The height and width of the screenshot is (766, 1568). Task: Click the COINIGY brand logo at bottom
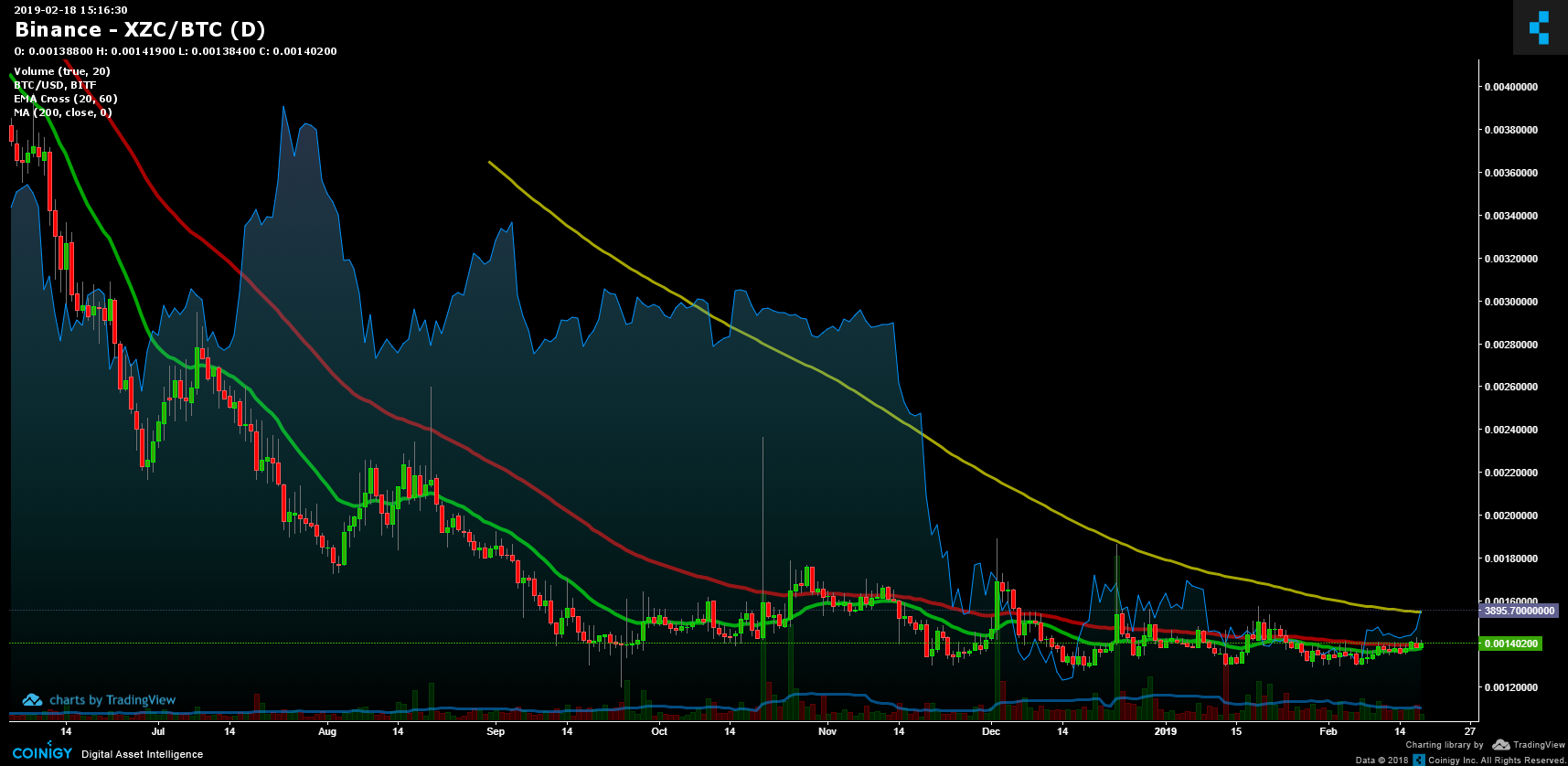tap(42, 753)
